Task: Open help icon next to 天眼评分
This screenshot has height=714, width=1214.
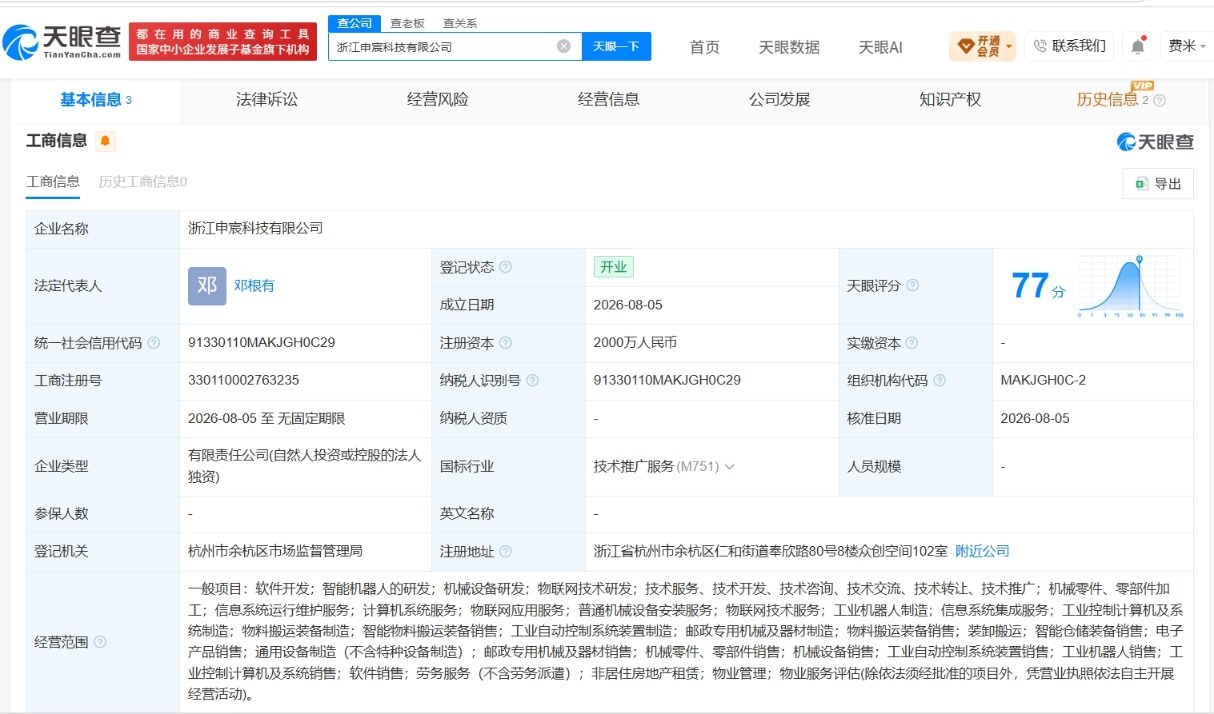Action: click(912, 286)
